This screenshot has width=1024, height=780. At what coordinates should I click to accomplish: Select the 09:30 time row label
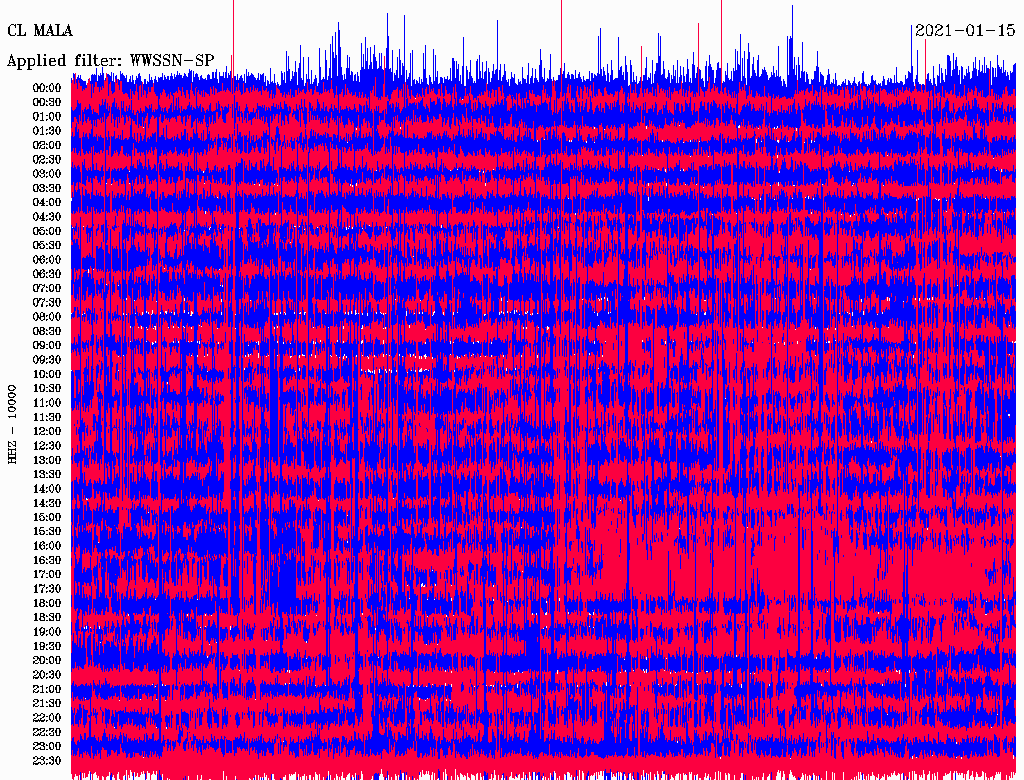47,360
